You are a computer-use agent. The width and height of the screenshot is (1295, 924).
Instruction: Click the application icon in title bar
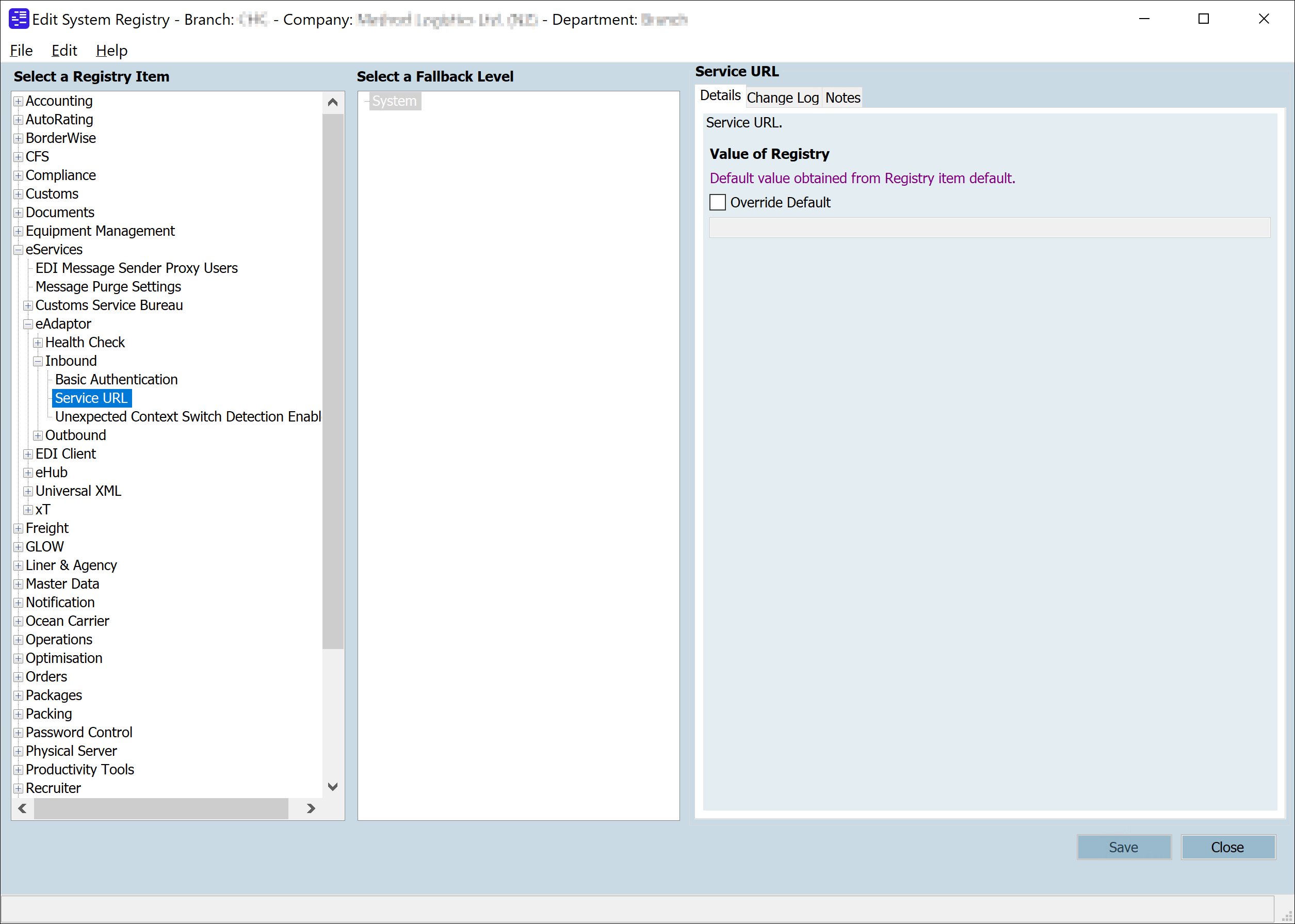[x=19, y=19]
